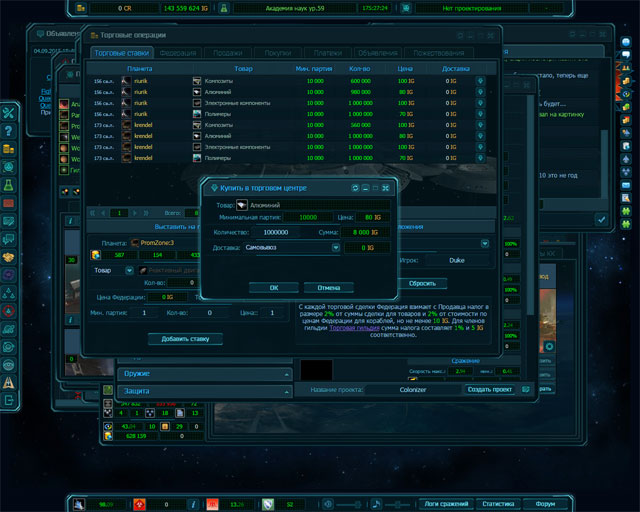The width and height of the screenshot is (640, 512).
Task: Click OK in the buy dialog
Action: (274, 288)
